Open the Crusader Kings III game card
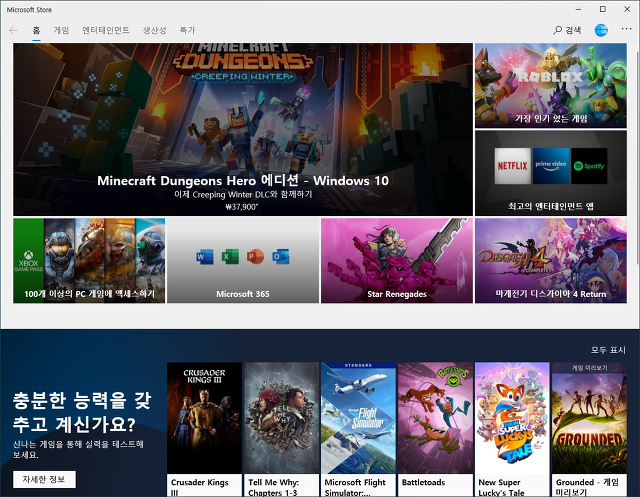The image size is (640, 497). click(x=204, y=429)
